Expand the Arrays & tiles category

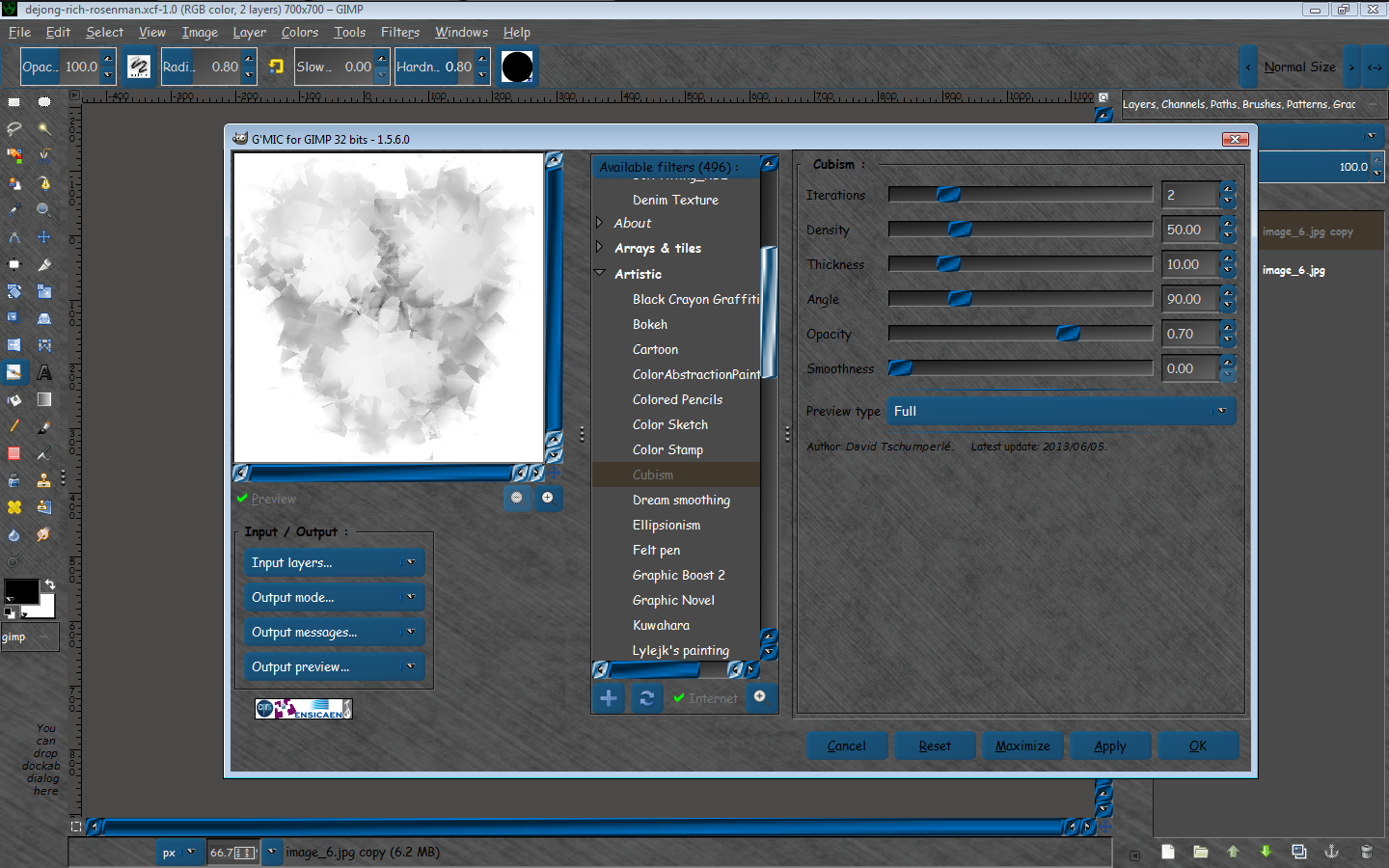[x=599, y=248]
